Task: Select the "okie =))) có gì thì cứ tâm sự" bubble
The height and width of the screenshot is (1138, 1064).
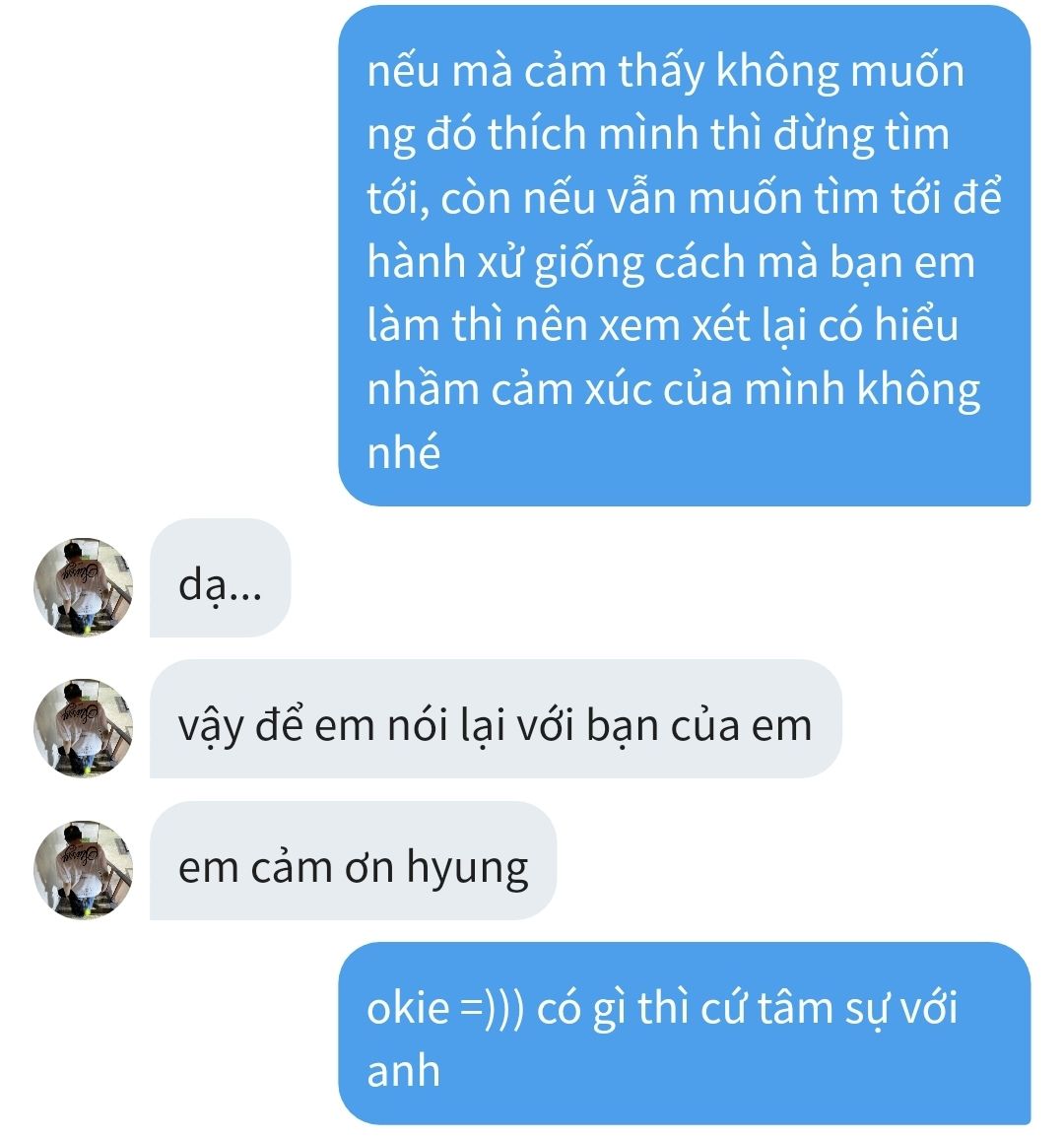Action: pyautogui.click(x=685, y=1034)
